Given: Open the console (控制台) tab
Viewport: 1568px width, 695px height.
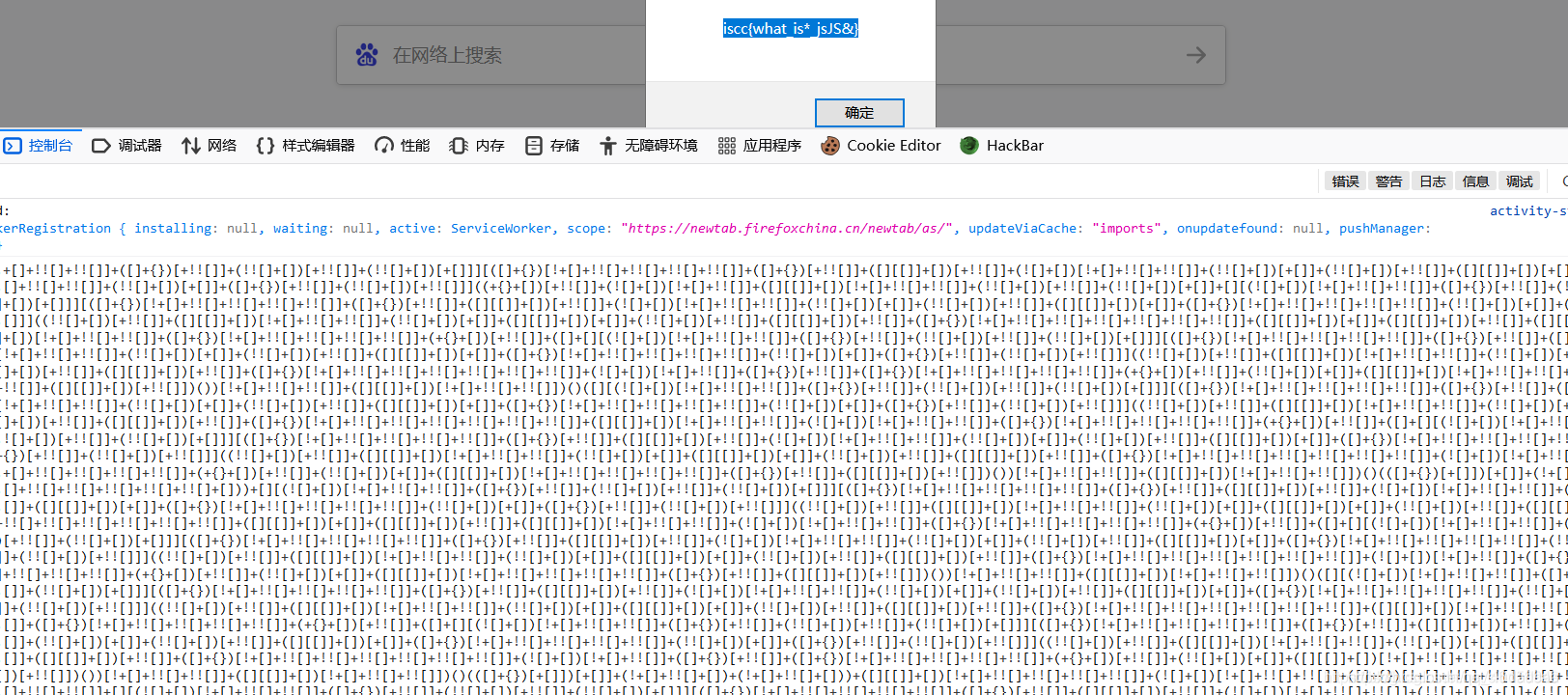Looking at the screenshot, I should point(40,146).
